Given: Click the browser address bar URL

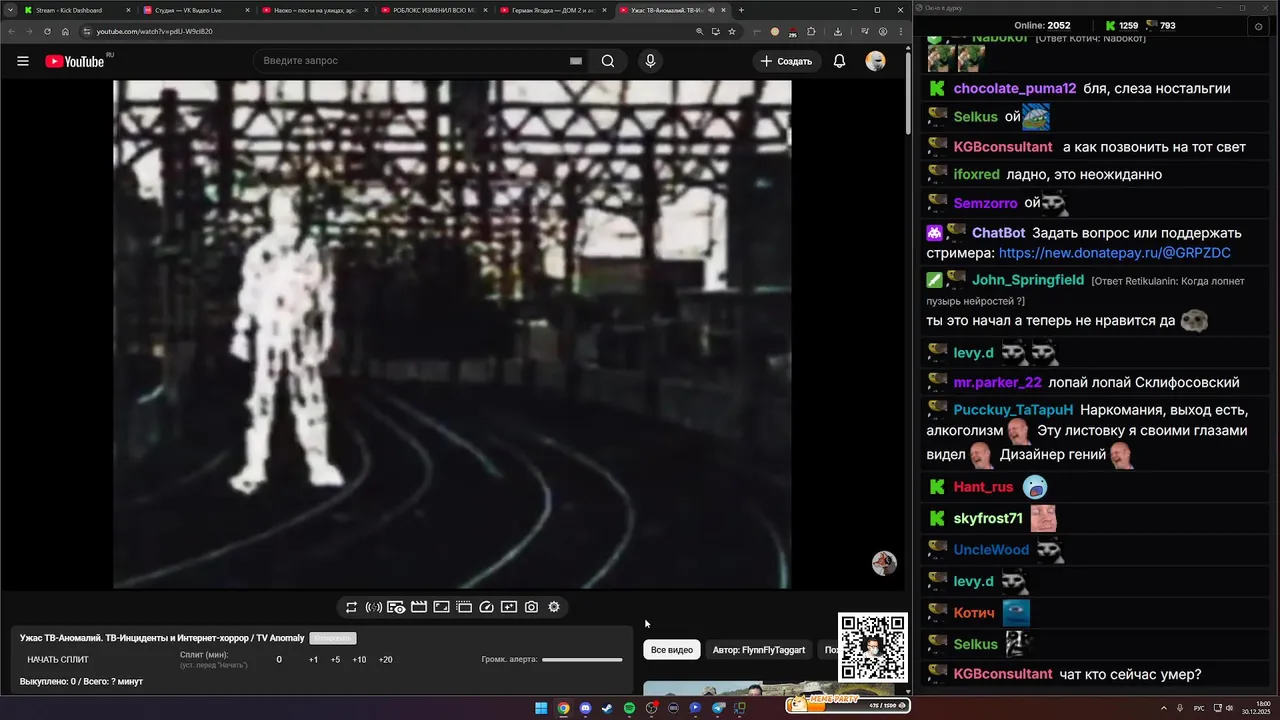Looking at the screenshot, I should pos(154,31).
